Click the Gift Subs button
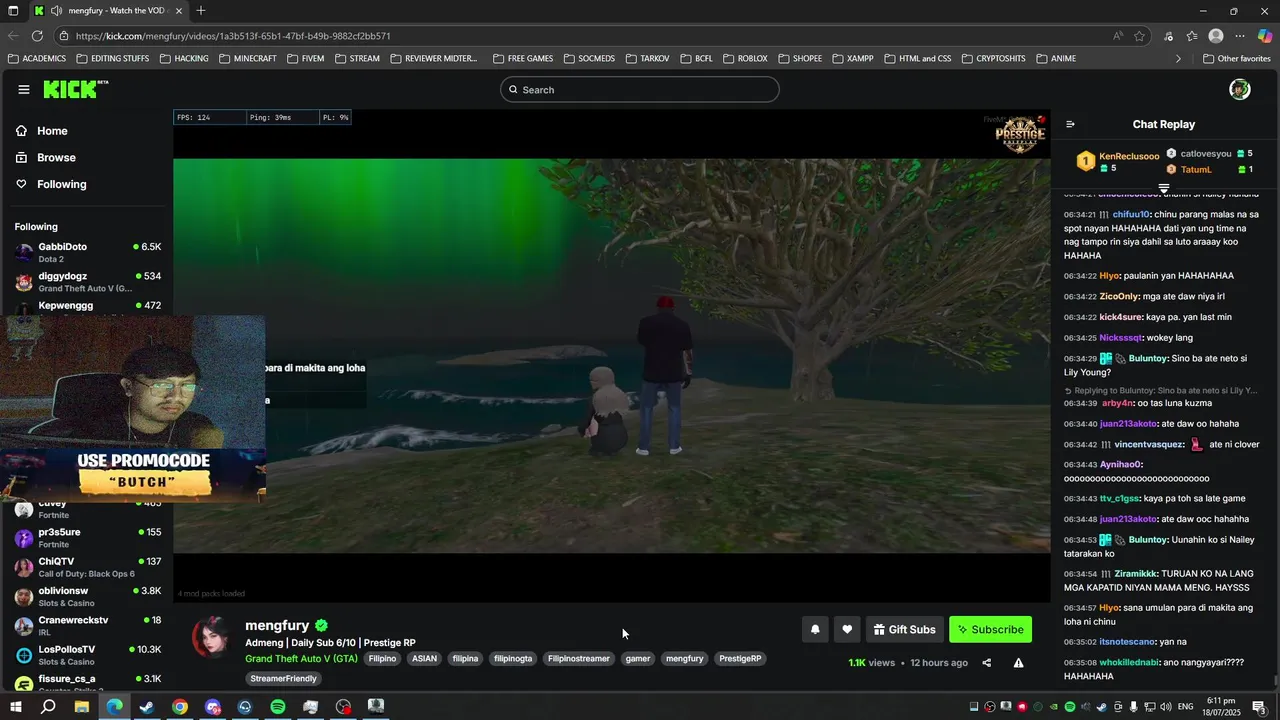This screenshot has height=720, width=1280. 904,629
